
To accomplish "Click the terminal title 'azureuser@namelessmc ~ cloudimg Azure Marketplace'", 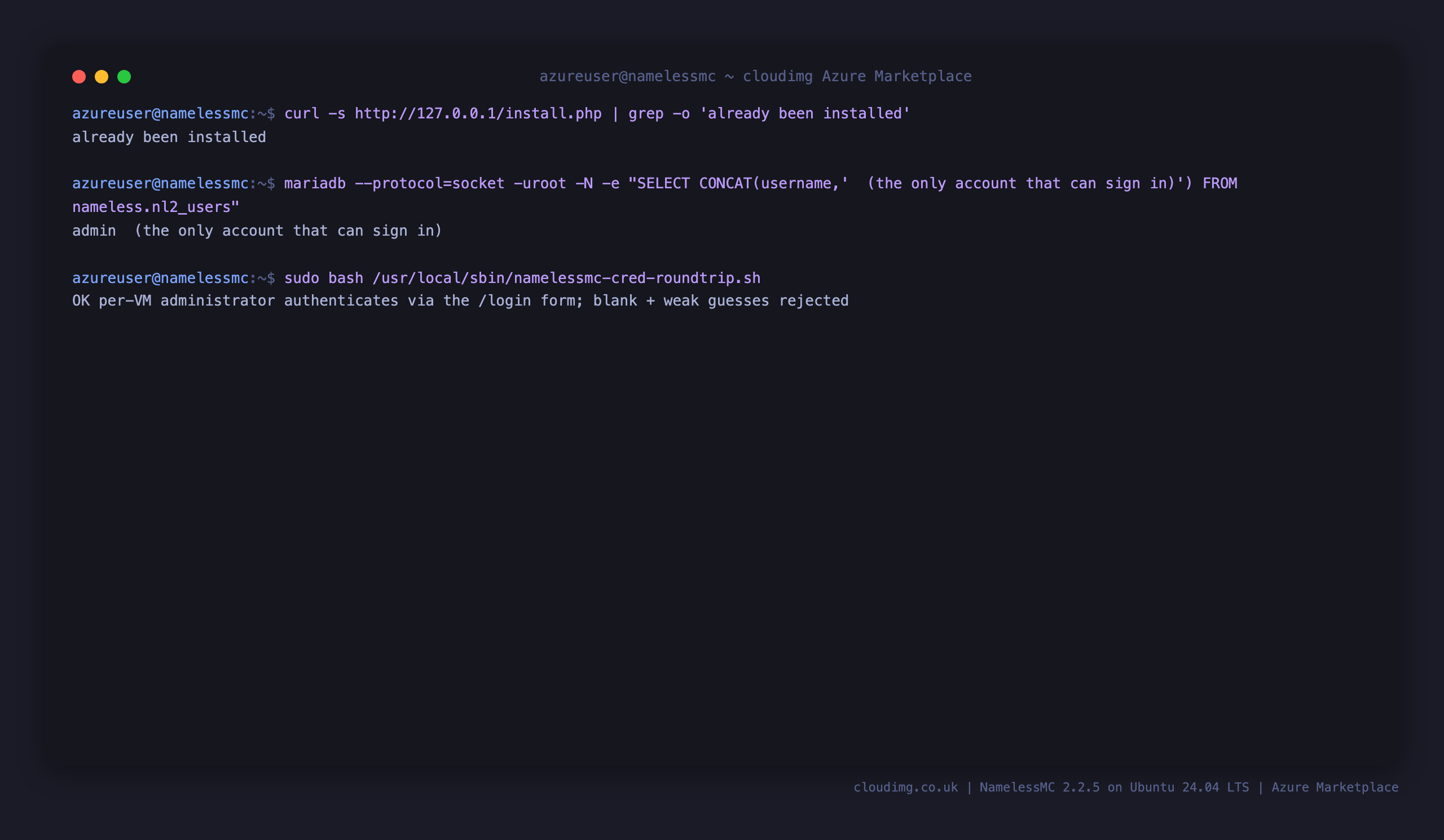I will (x=755, y=76).
